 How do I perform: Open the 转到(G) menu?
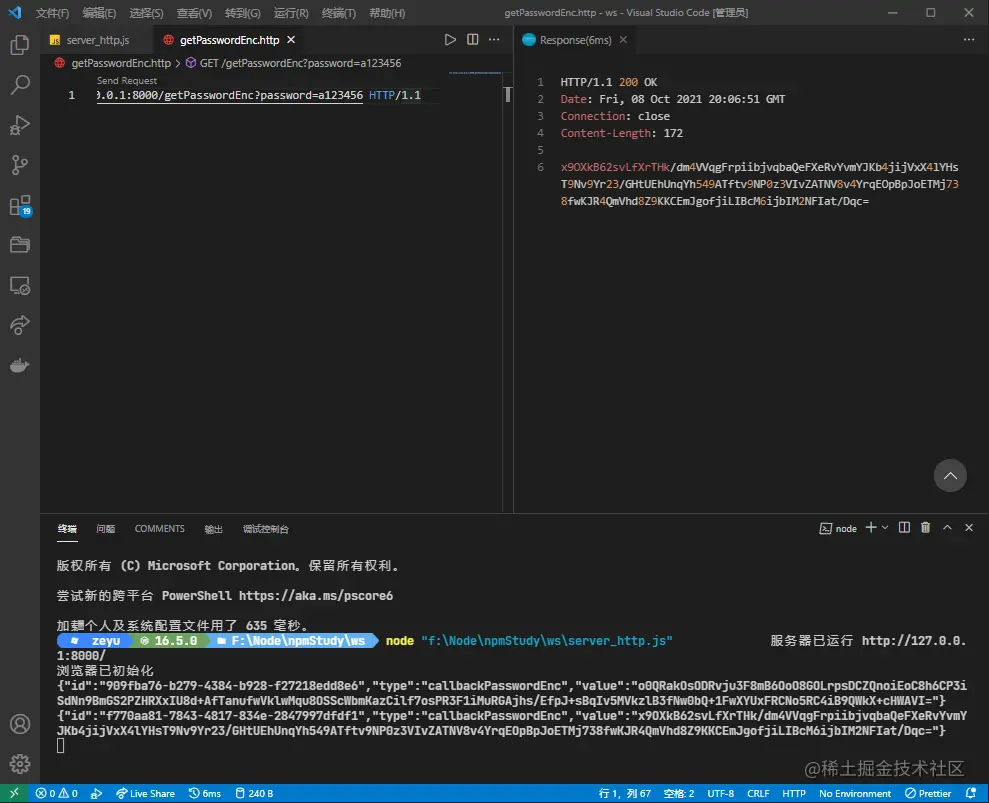(x=243, y=13)
